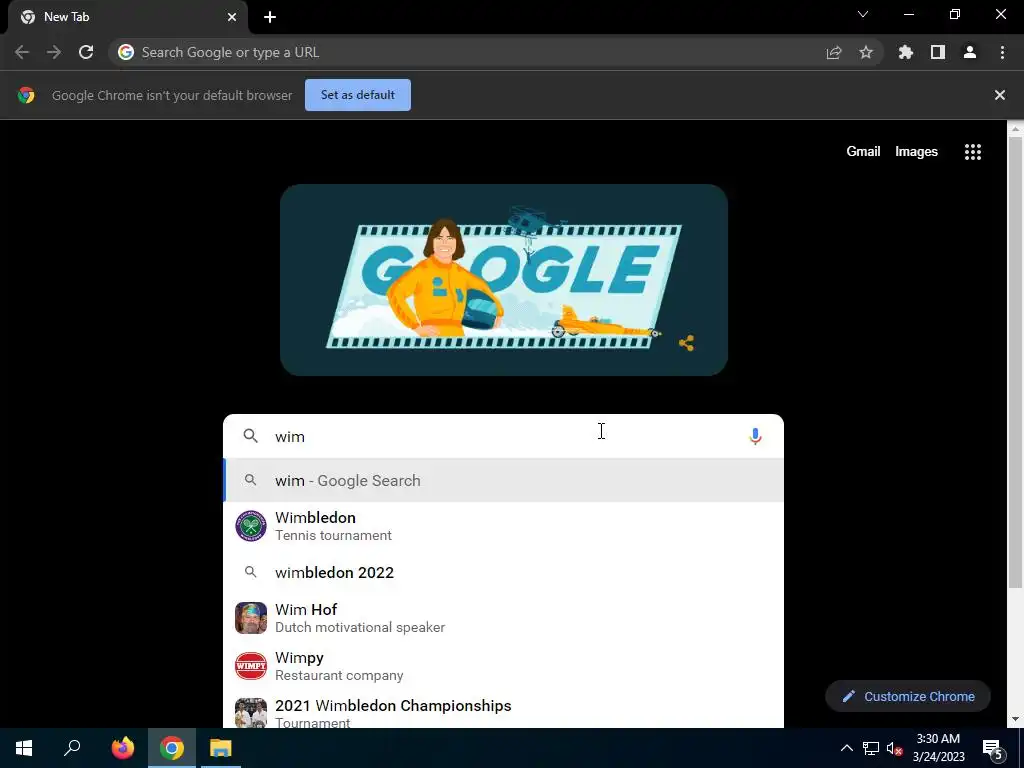Close the New Tab tab

tap(232, 17)
